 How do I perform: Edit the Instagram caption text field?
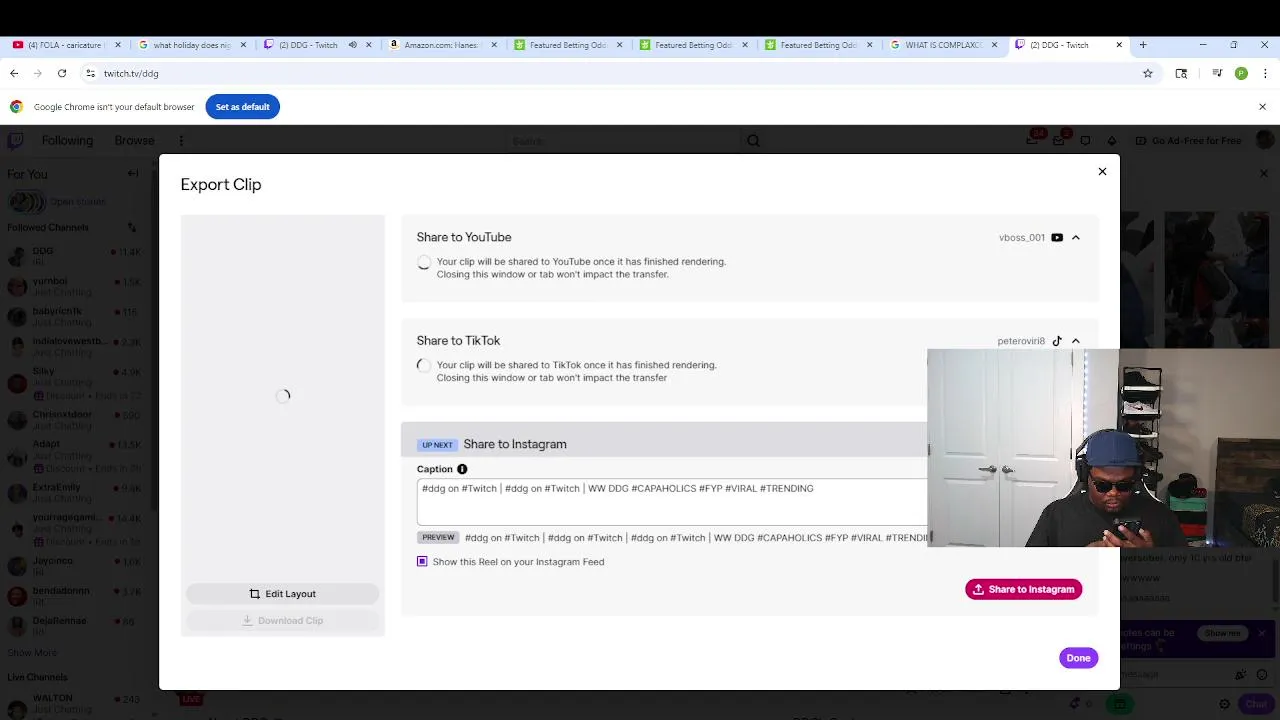(672, 502)
